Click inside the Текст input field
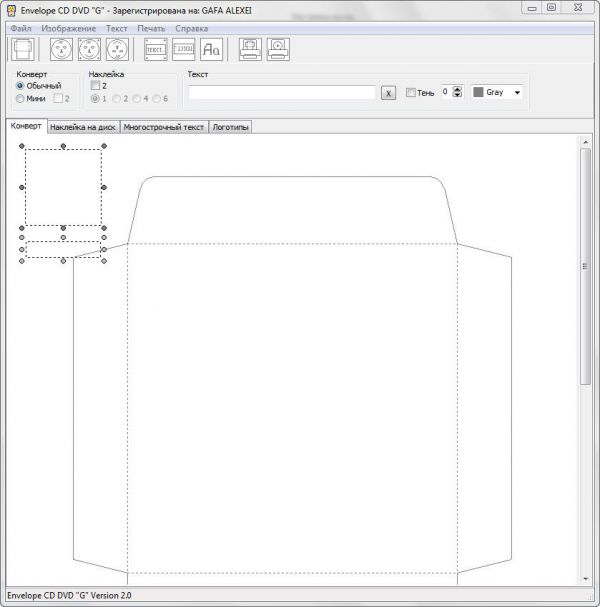Image resolution: width=600 pixels, height=607 pixels. point(282,93)
